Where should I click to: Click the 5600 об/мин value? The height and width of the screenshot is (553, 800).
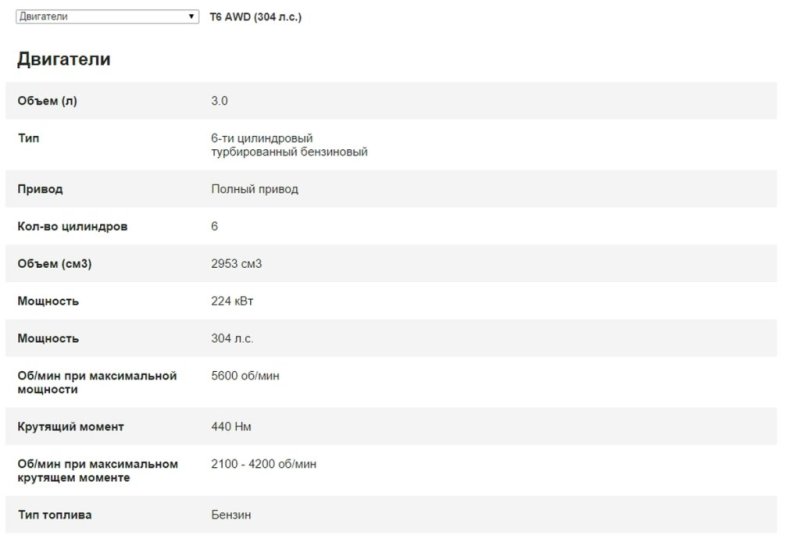pyautogui.click(x=248, y=376)
